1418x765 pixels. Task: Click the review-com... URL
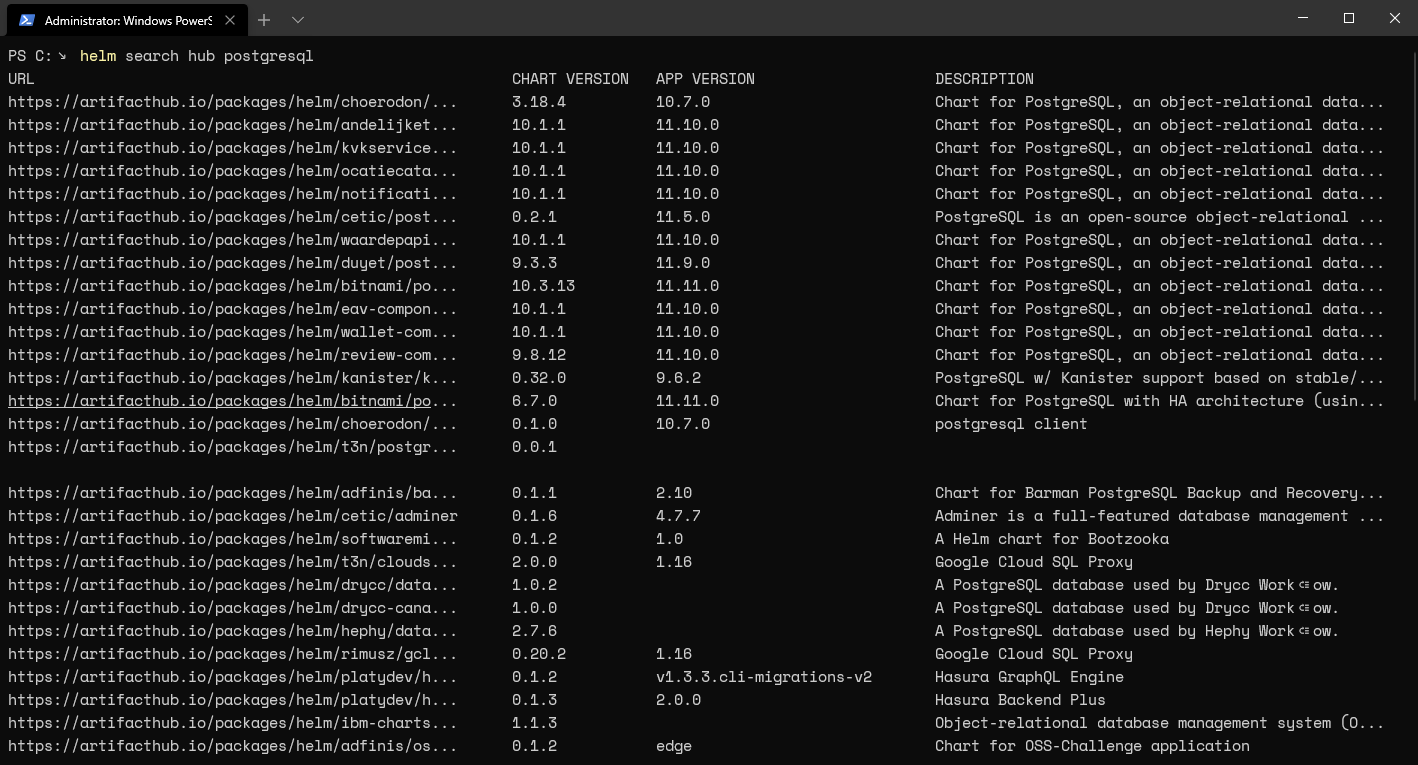(x=232, y=355)
